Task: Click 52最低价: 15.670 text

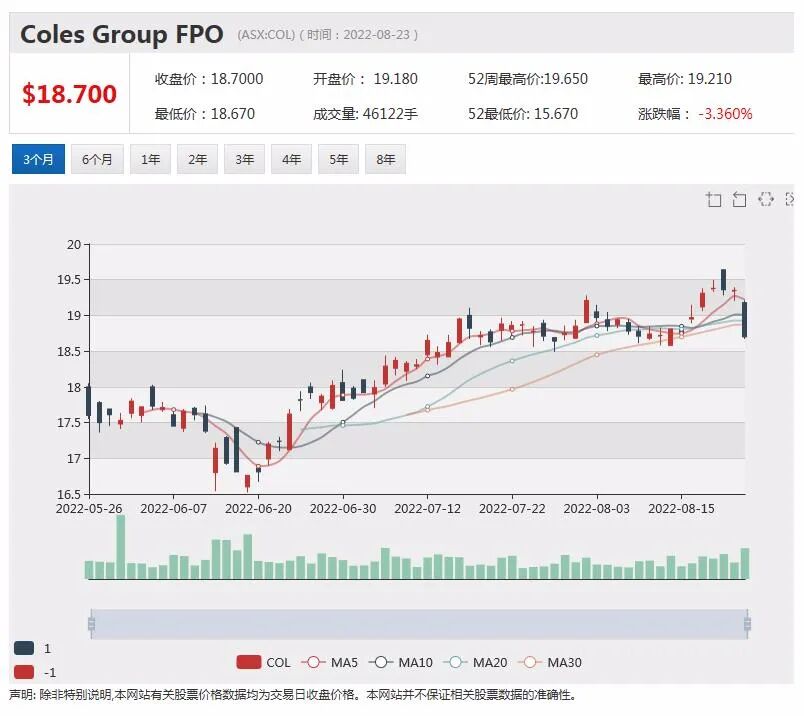Action: coord(522,113)
